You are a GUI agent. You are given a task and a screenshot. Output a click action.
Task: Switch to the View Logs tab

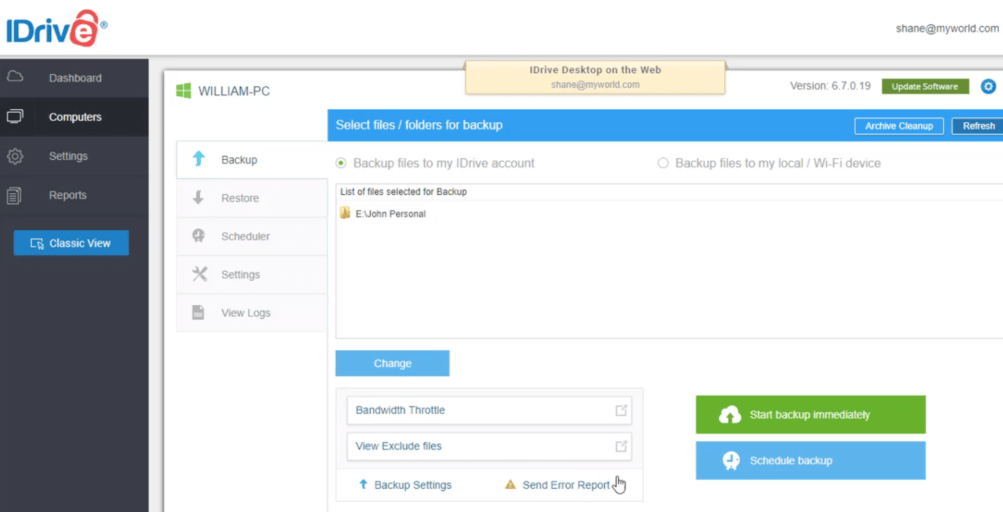pyautogui.click(x=245, y=313)
